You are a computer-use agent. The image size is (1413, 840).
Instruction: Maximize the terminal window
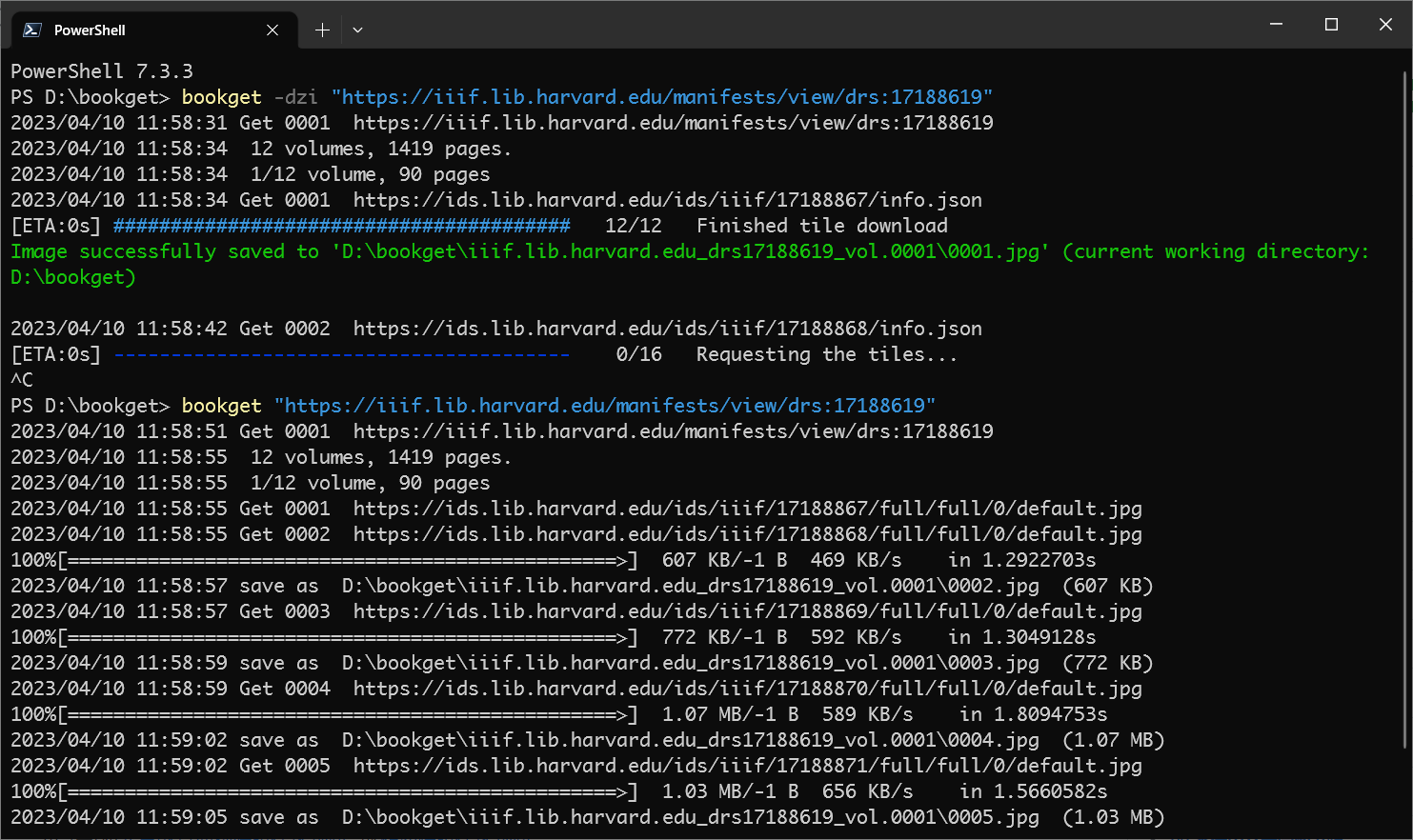(x=1331, y=25)
